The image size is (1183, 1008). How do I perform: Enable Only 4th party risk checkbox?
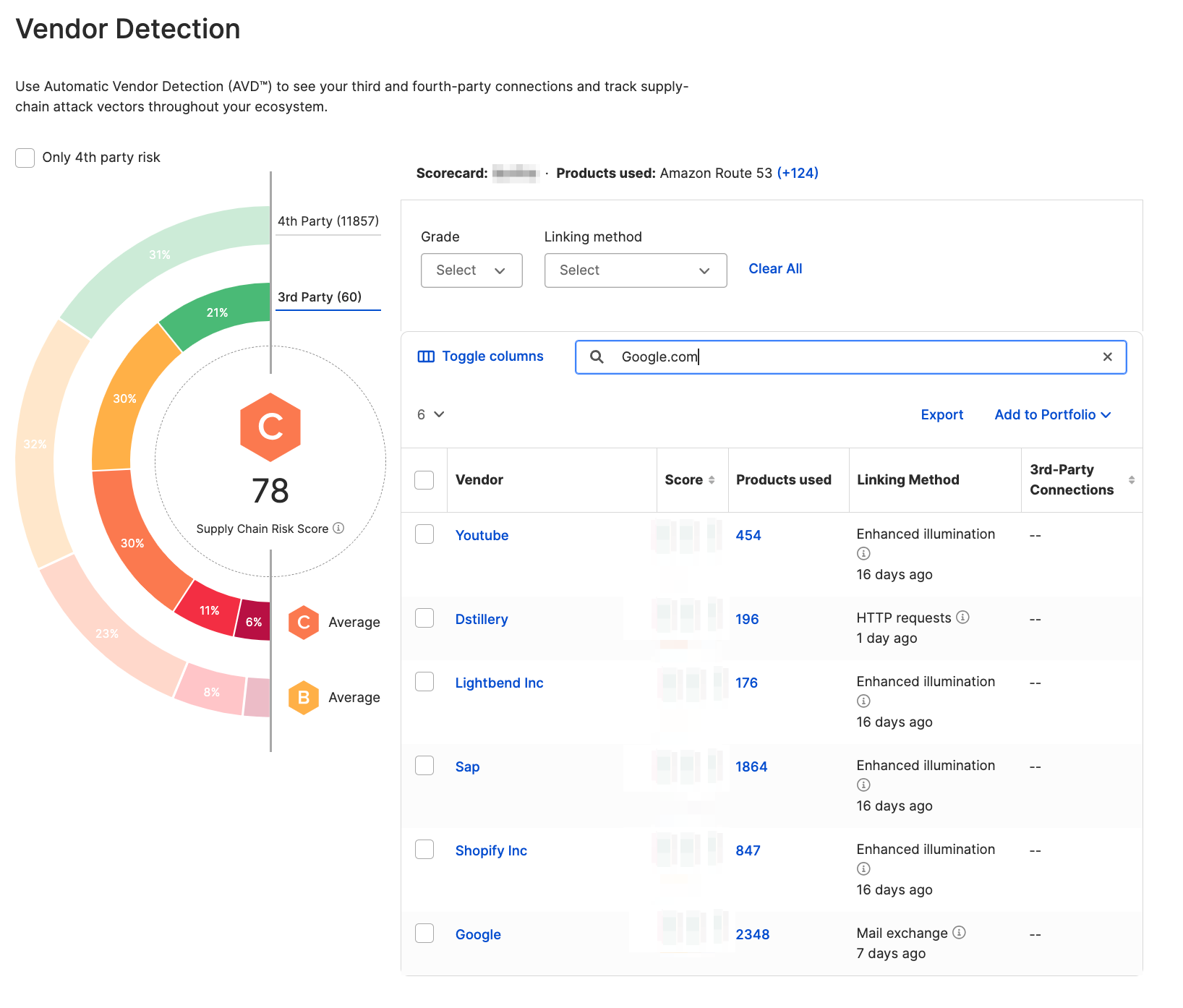point(25,158)
